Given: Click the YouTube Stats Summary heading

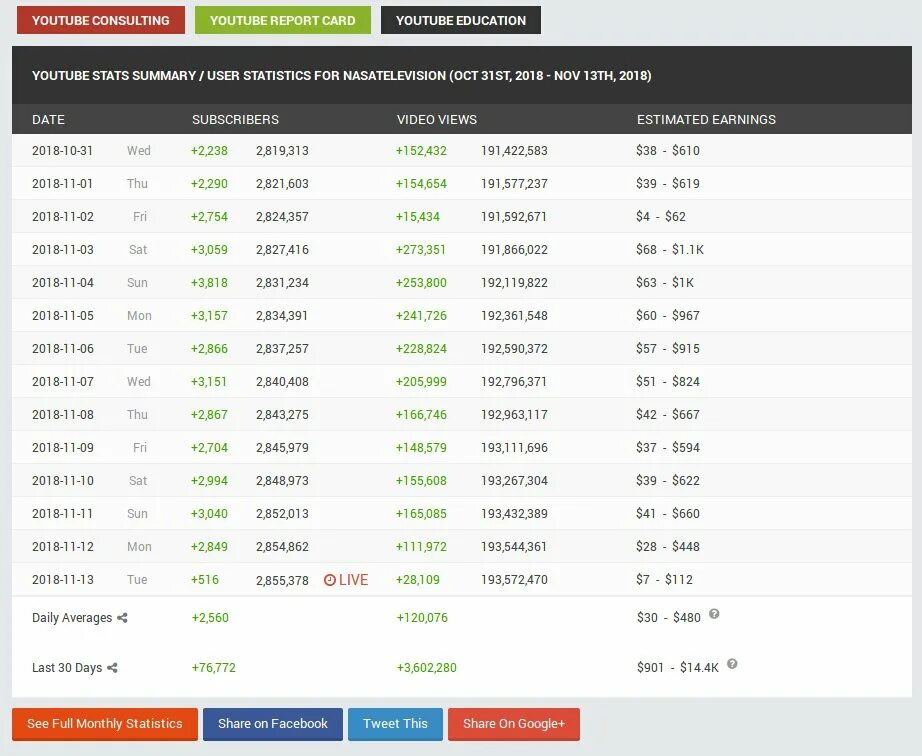Looking at the screenshot, I should tap(342, 76).
